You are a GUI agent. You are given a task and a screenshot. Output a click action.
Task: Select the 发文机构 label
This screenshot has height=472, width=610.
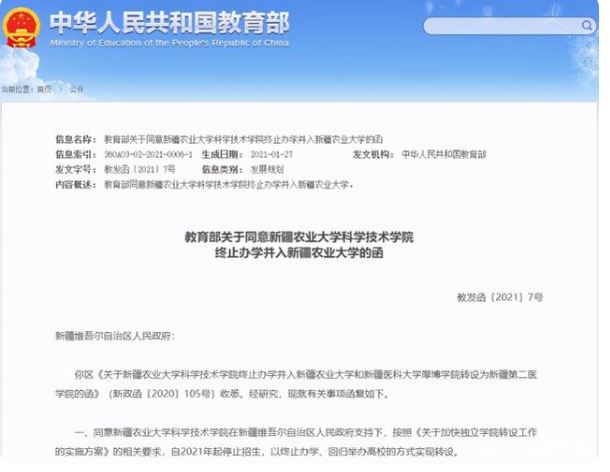coord(373,154)
